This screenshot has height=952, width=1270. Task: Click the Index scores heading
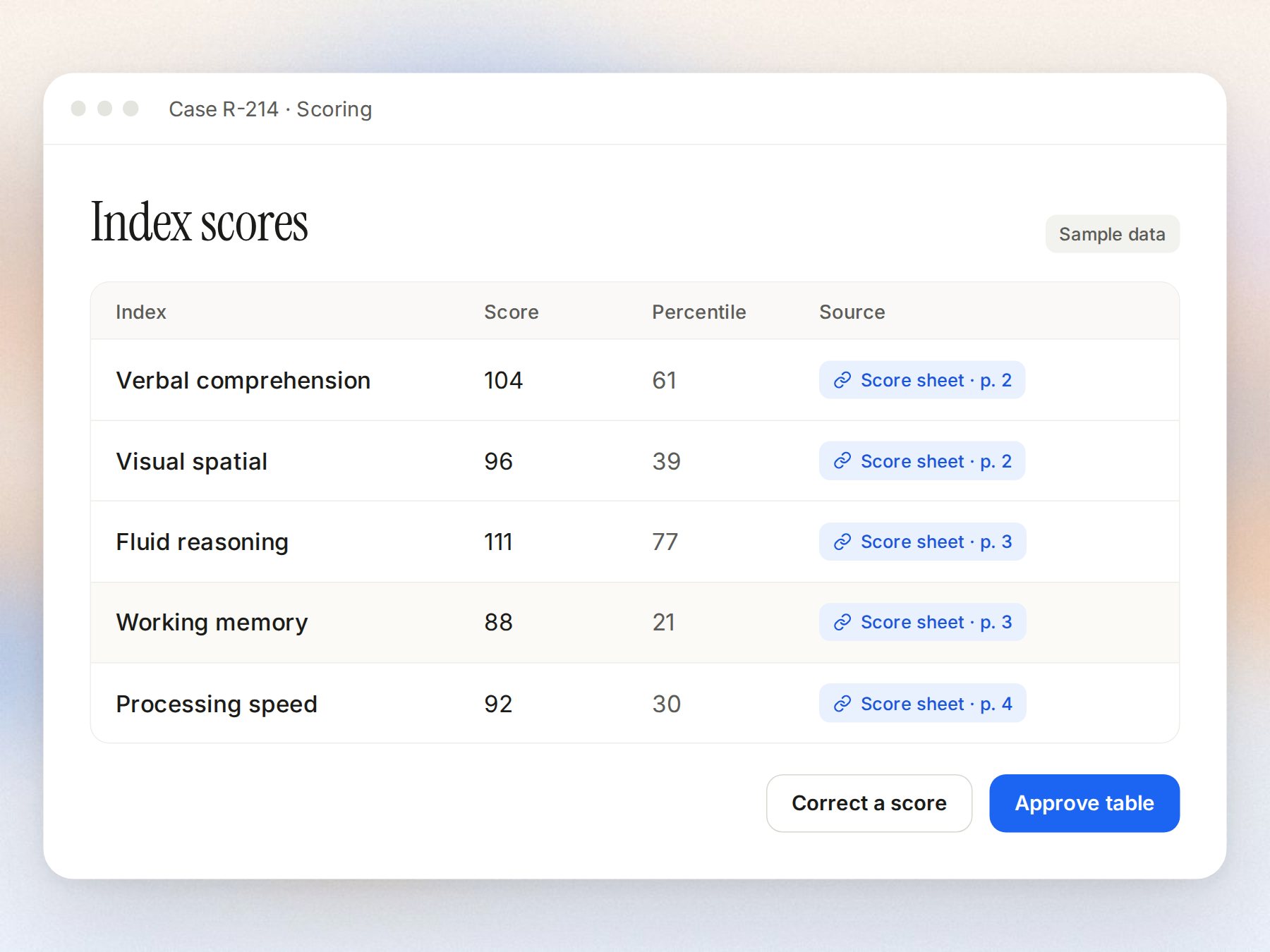tap(200, 222)
